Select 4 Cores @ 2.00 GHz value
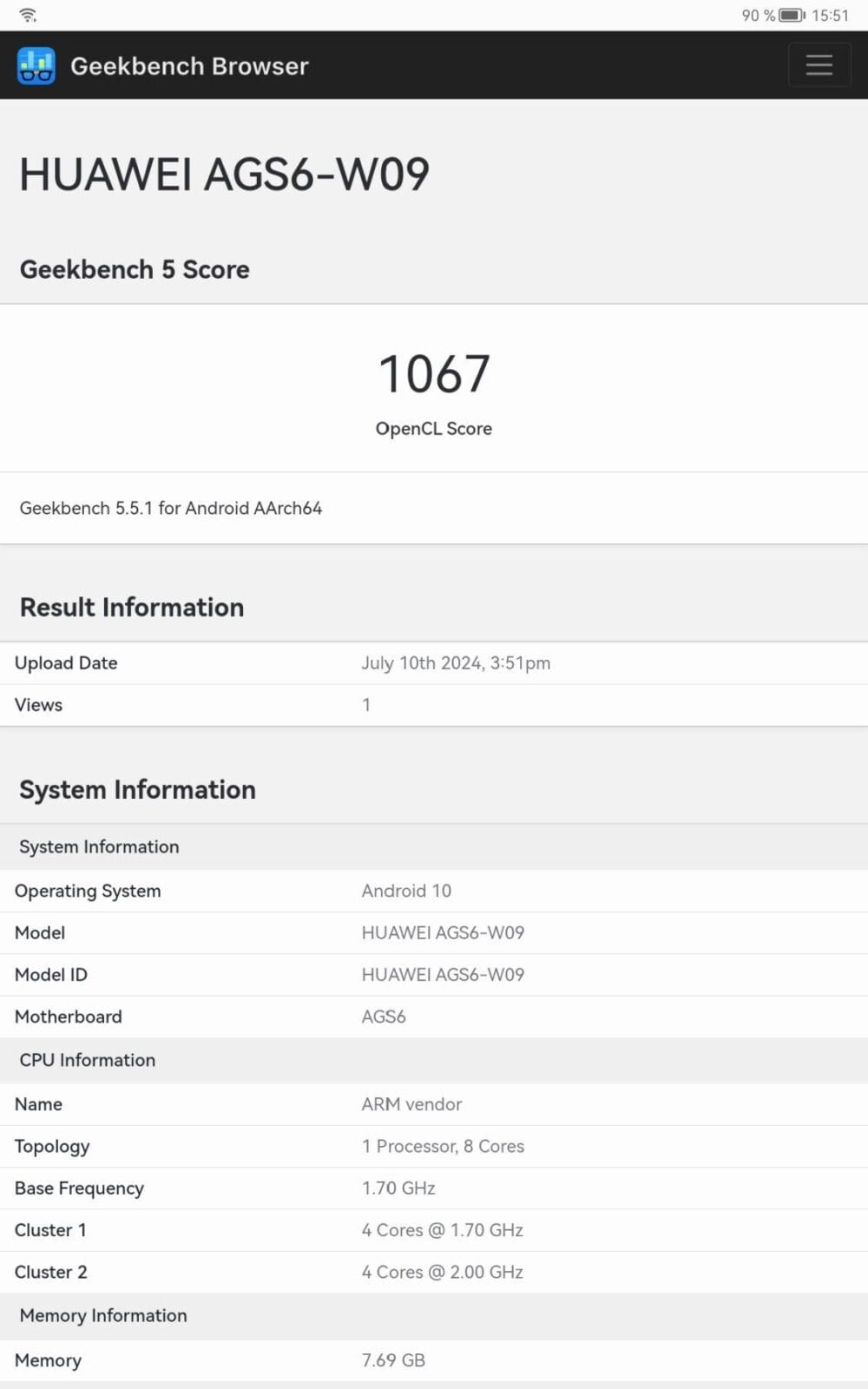Screen dimensions: 868x1389 (x=443, y=1272)
